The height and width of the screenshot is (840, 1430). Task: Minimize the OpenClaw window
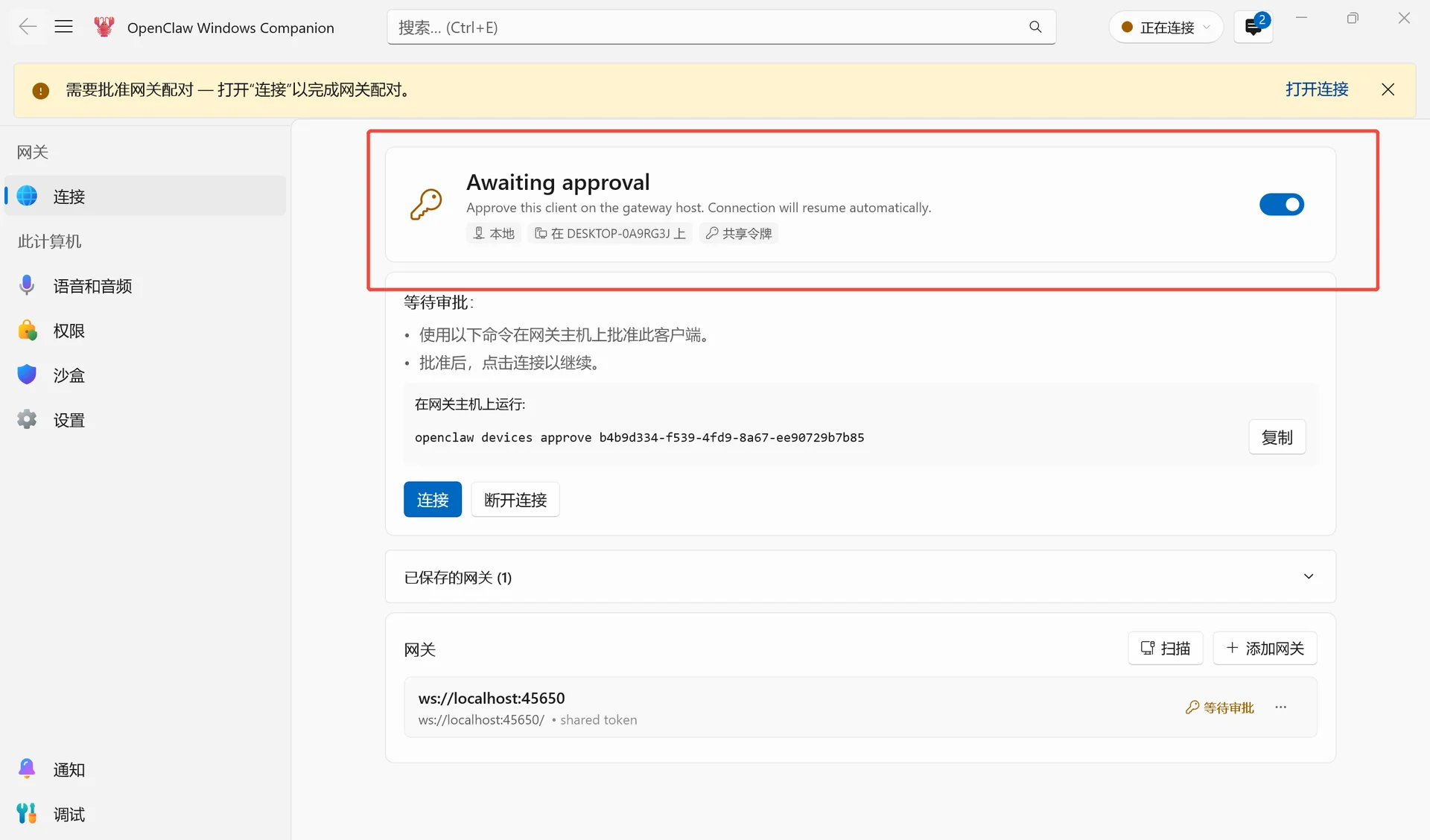point(1302,18)
